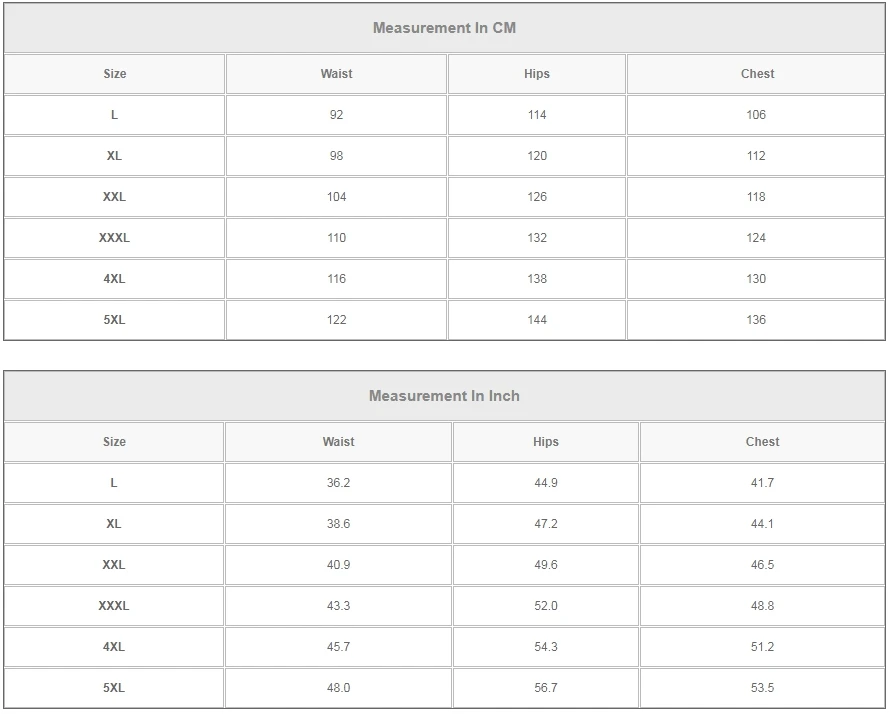Click the chest value 53.5 cell
Image resolution: width=890 pixels, height=714 pixels.
762,688
